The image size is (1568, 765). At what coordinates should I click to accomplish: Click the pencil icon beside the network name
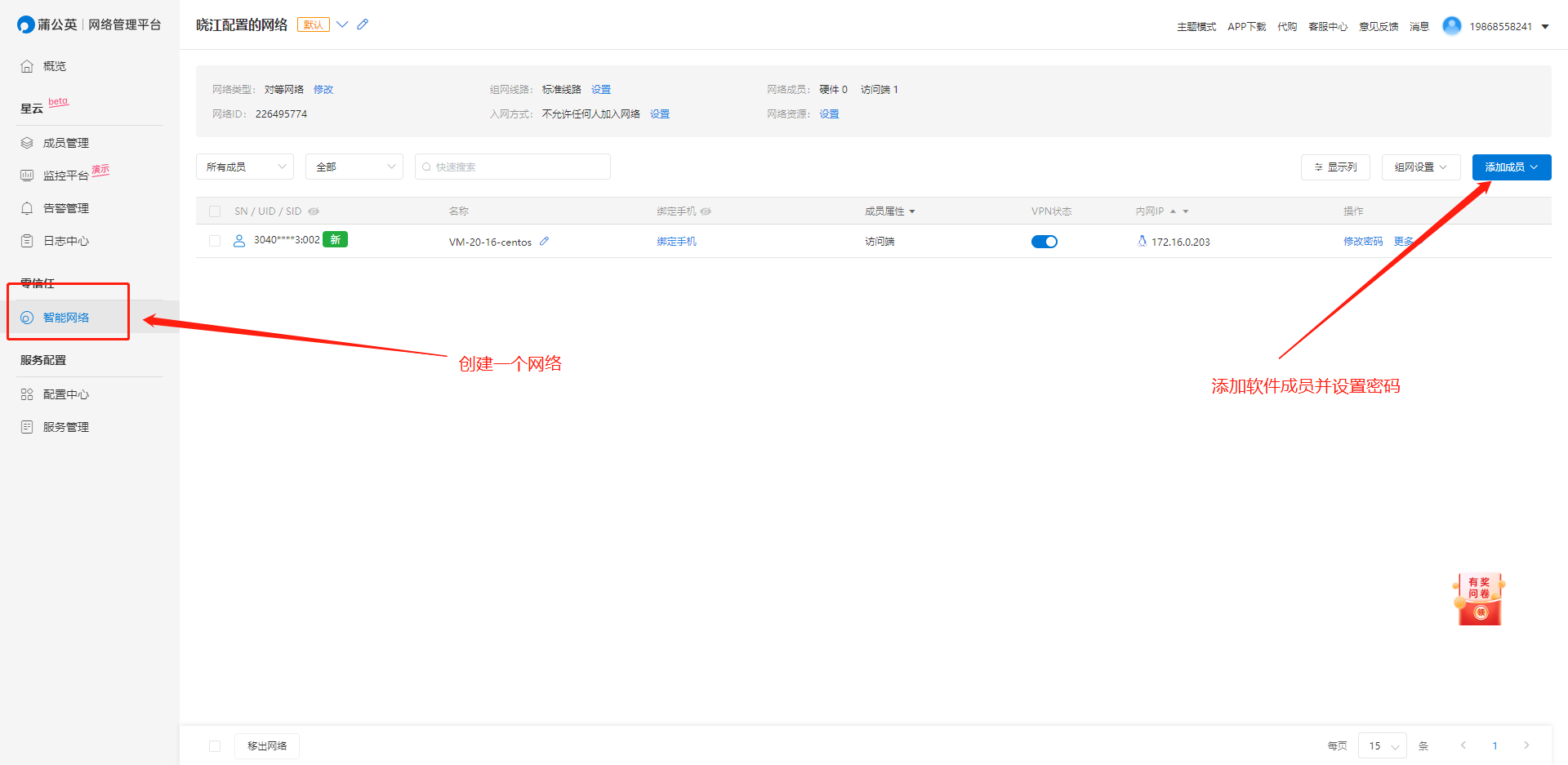pyautogui.click(x=363, y=24)
